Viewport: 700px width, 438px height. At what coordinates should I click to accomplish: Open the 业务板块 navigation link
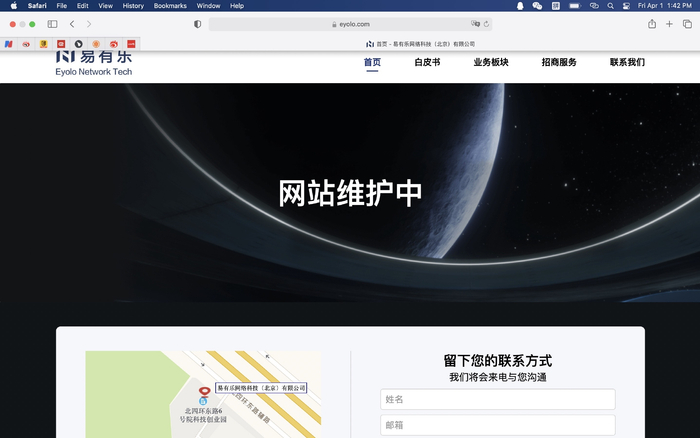point(491,62)
